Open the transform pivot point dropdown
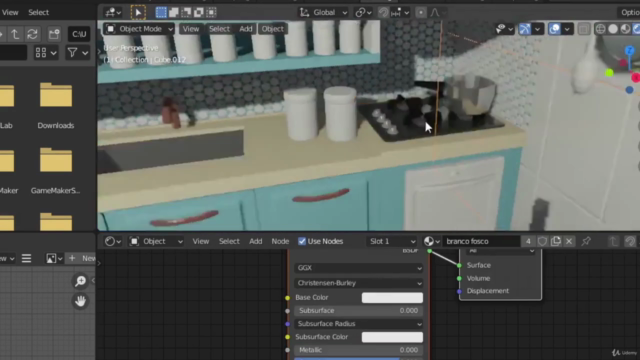Image resolution: width=640 pixels, height=360 pixels. click(x=363, y=13)
